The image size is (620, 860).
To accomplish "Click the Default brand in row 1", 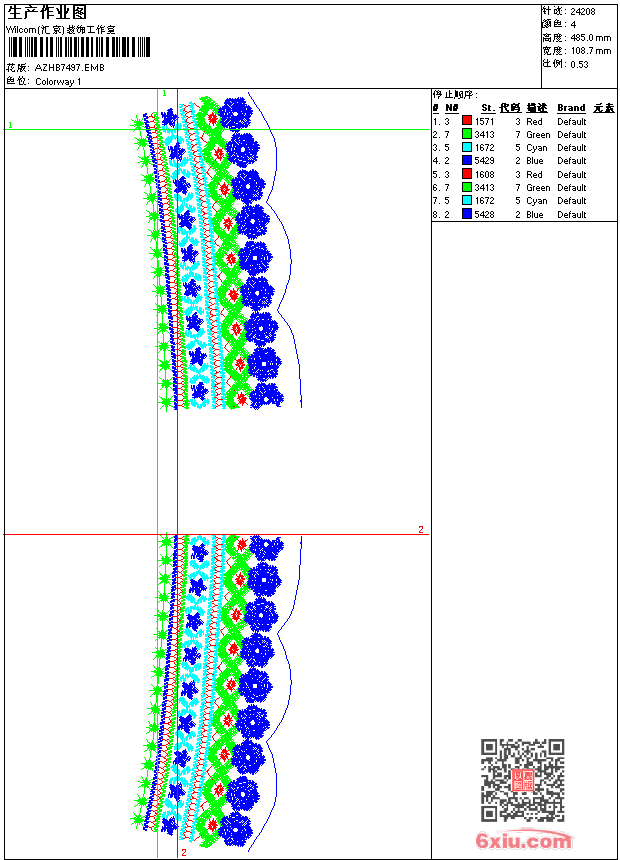I will (x=572, y=122).
